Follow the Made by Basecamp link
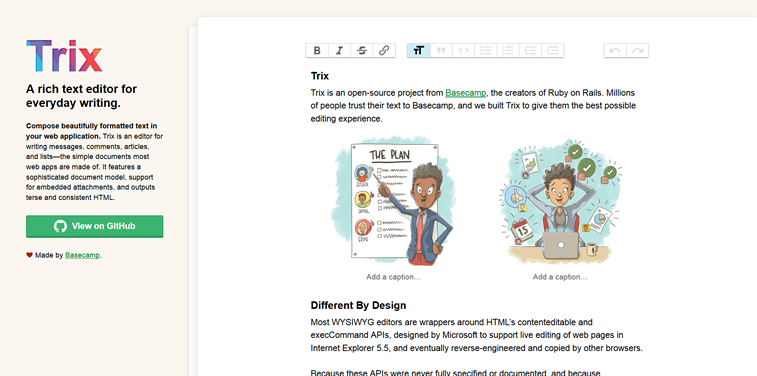The width and height of the screenshot is (757, 376). pos(83,255)
